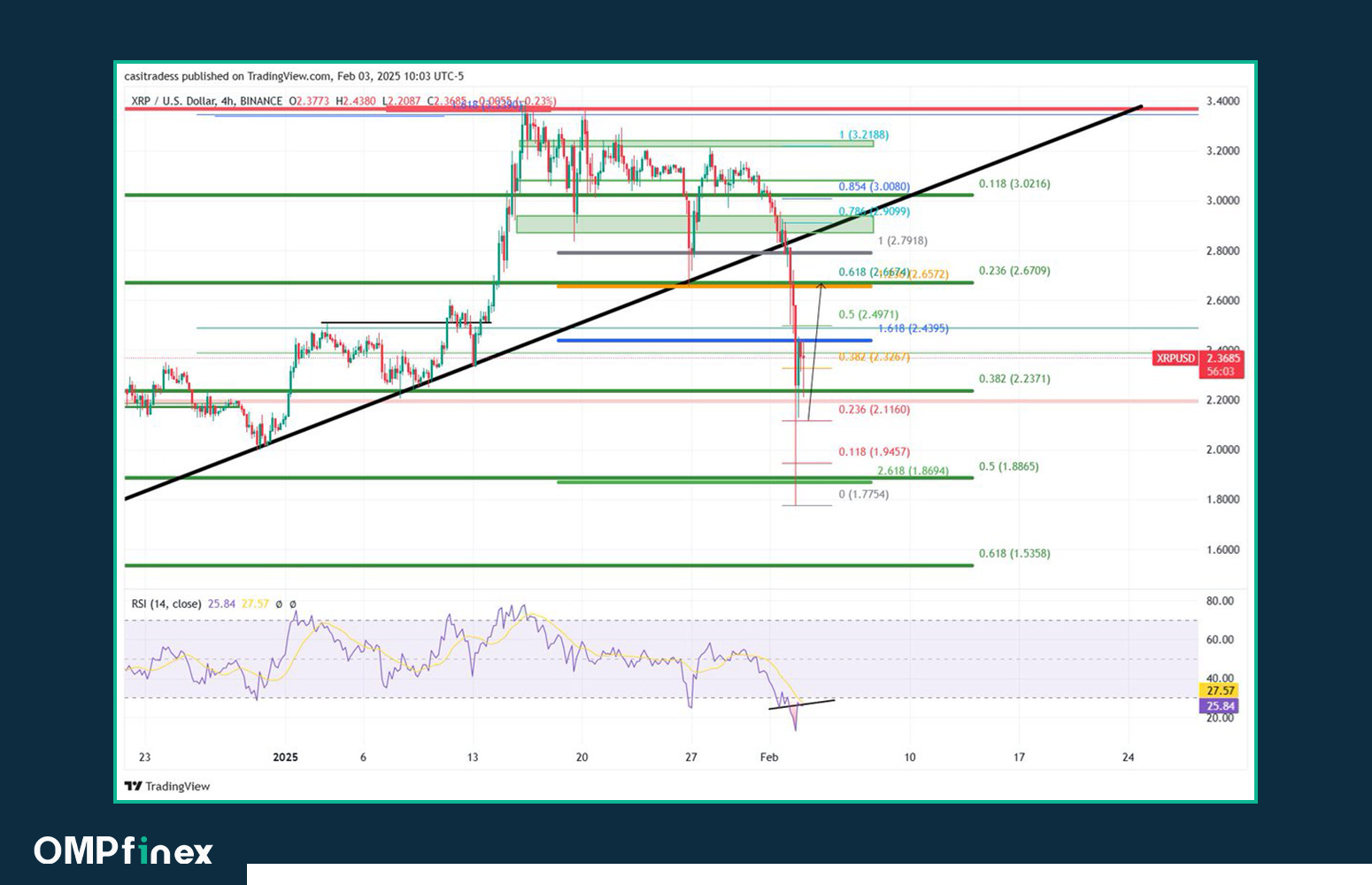Click "80.00" on the RSI axis
This screenshot has height=885, width=1372.
(x=1220, y=601)
